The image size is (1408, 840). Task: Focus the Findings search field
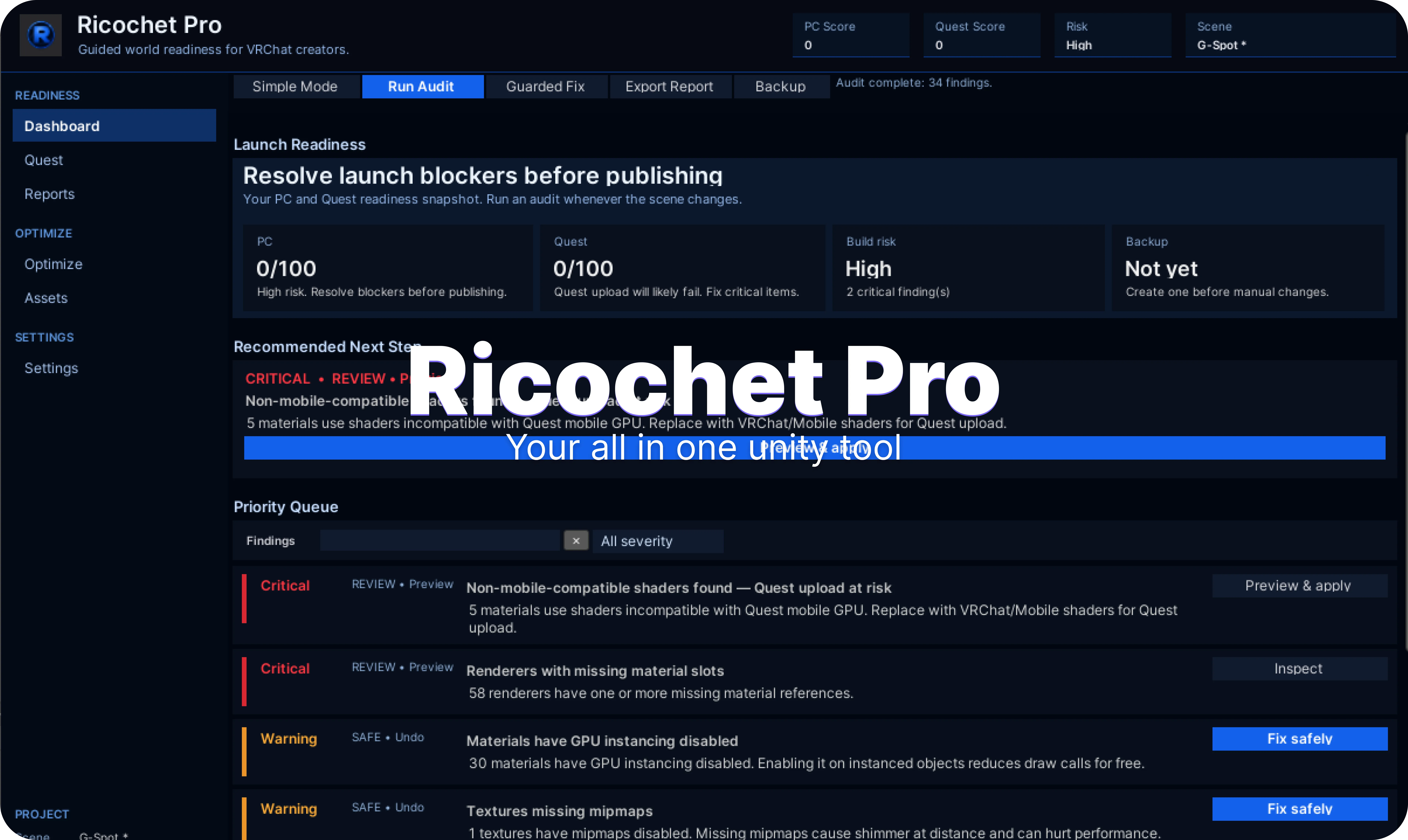[440, 541]
